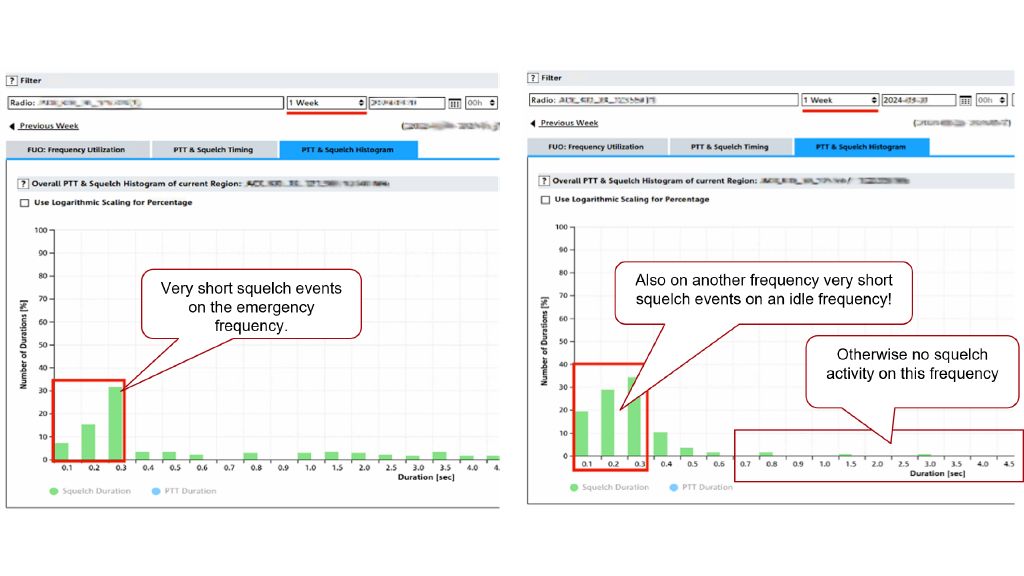Open the 00h hour dropdown in left panel
1024x576 pixels.
(481, 103)
